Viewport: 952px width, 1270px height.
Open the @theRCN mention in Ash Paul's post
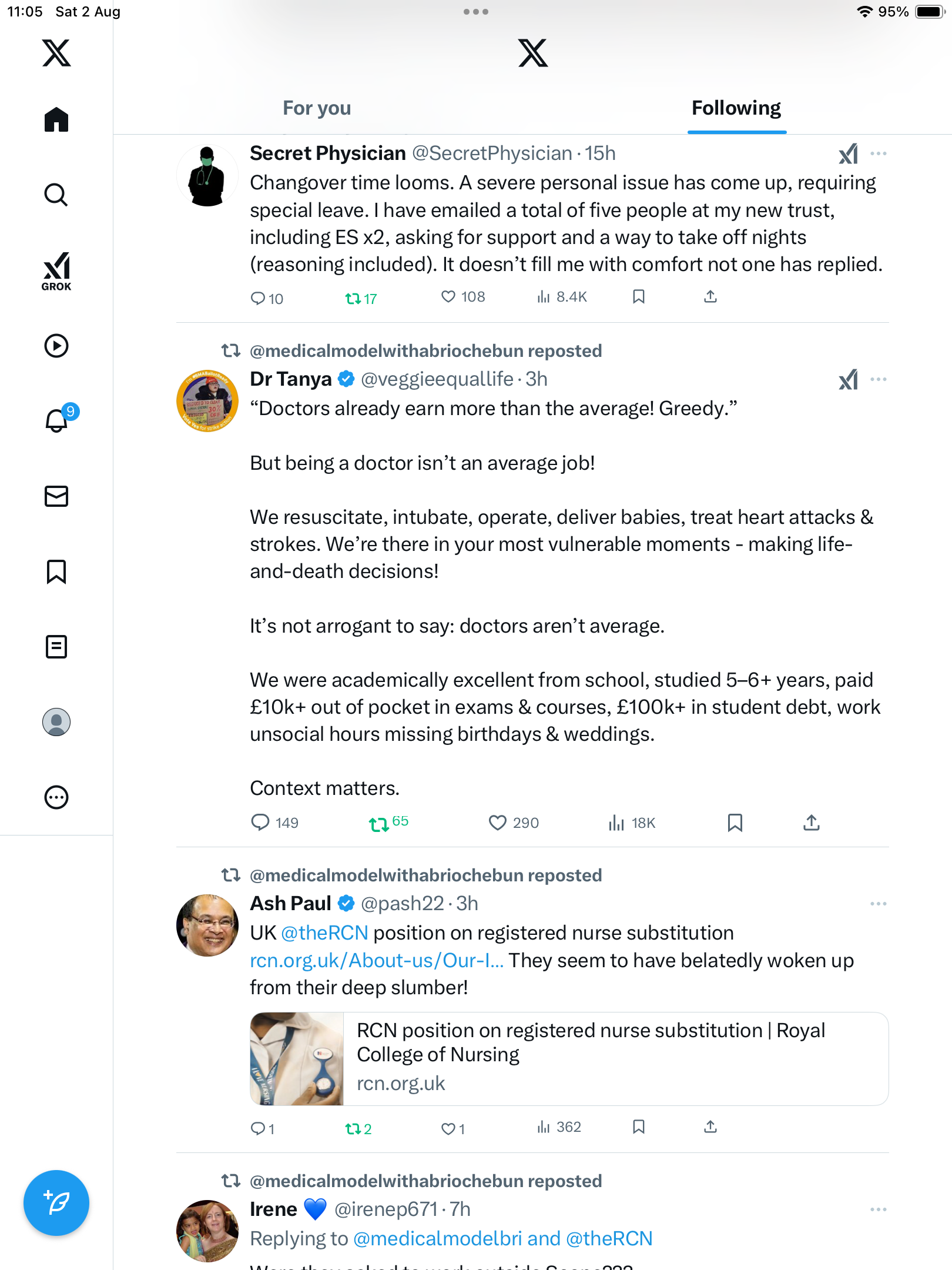tap(324, 933)
